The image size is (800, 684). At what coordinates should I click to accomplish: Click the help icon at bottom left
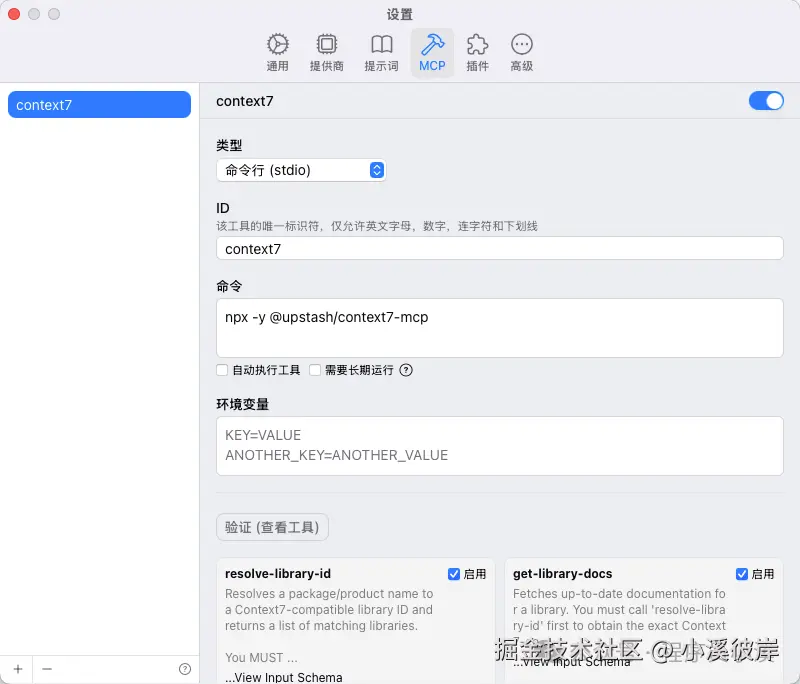pos(184,668)
